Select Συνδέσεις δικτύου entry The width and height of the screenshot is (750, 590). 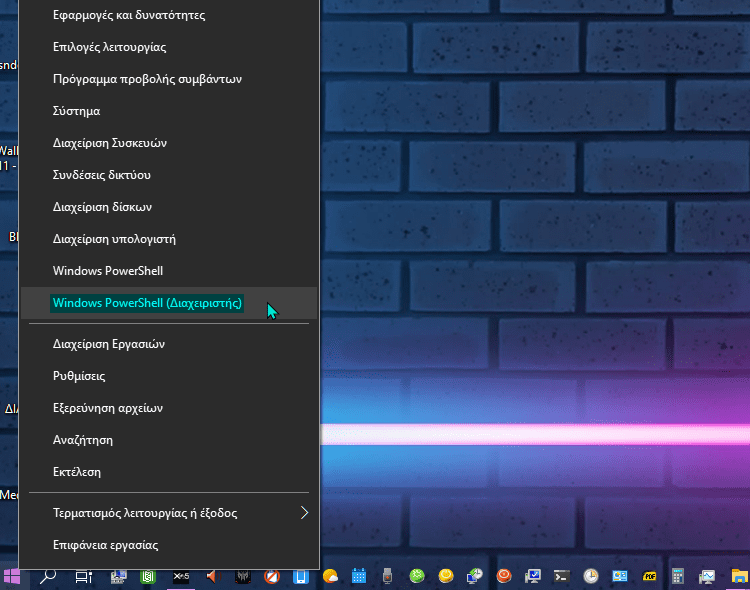169,175
